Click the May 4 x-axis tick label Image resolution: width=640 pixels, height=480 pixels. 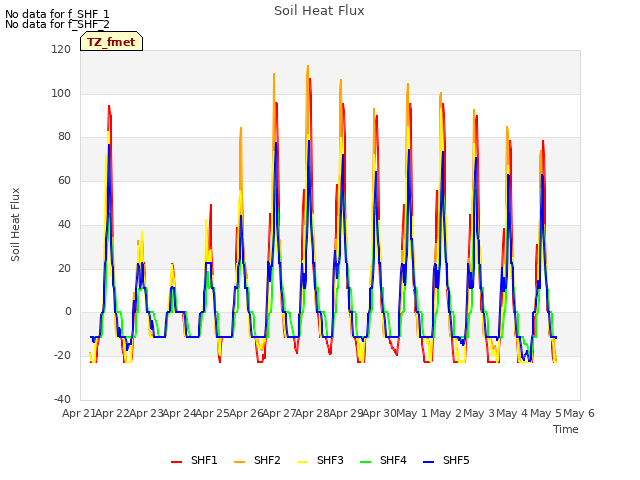512,413
